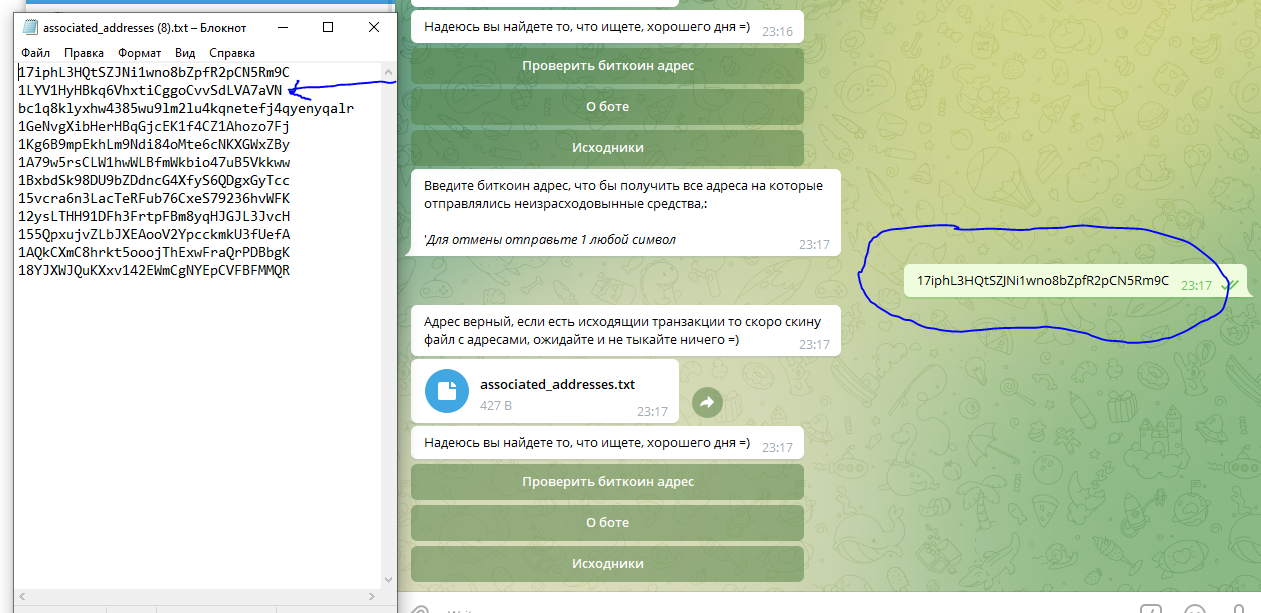Minimize the Notepad window
The width and height of the screenshot is (1261, 613).
tap(283, 27)
